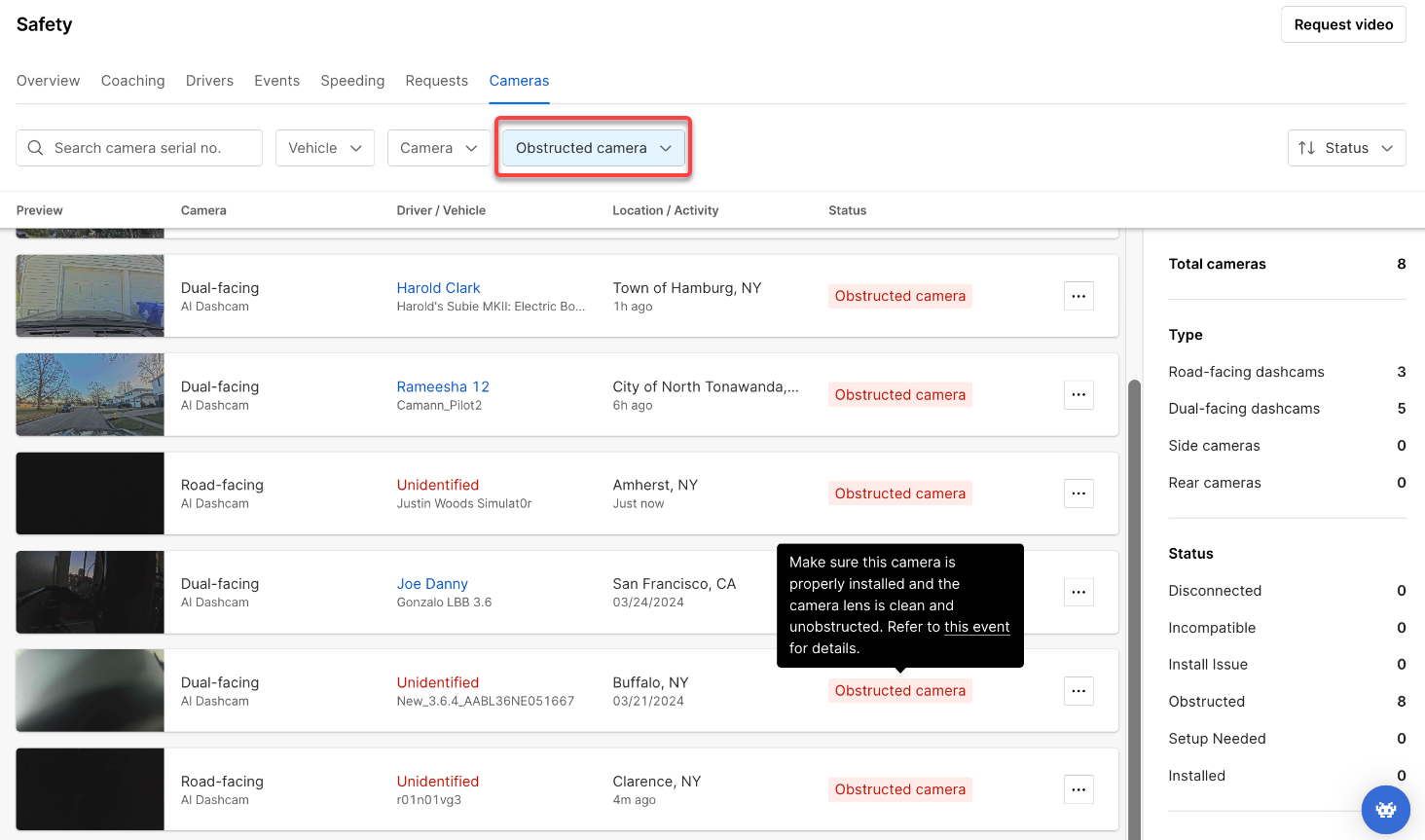Expand the Camera filter dropdown
This screenshot has height=840, width=1425.
[x=439, y=148]
